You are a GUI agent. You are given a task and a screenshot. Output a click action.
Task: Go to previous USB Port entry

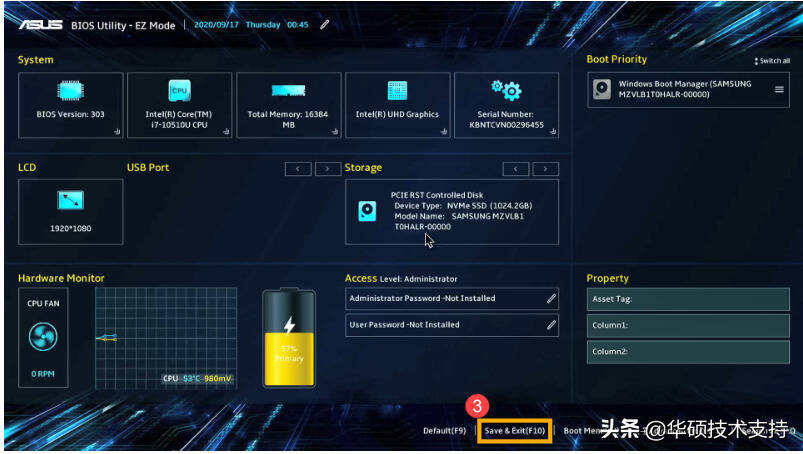point(298,169)
